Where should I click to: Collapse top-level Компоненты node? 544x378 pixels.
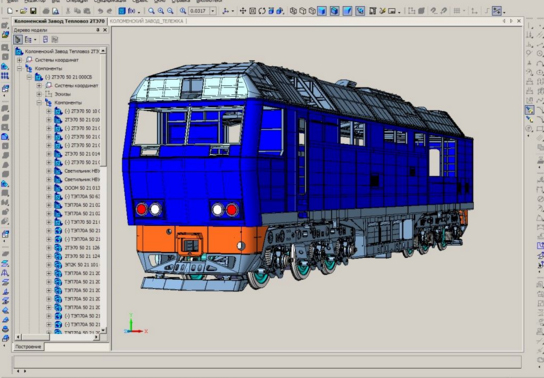click(x=20, y=68)
